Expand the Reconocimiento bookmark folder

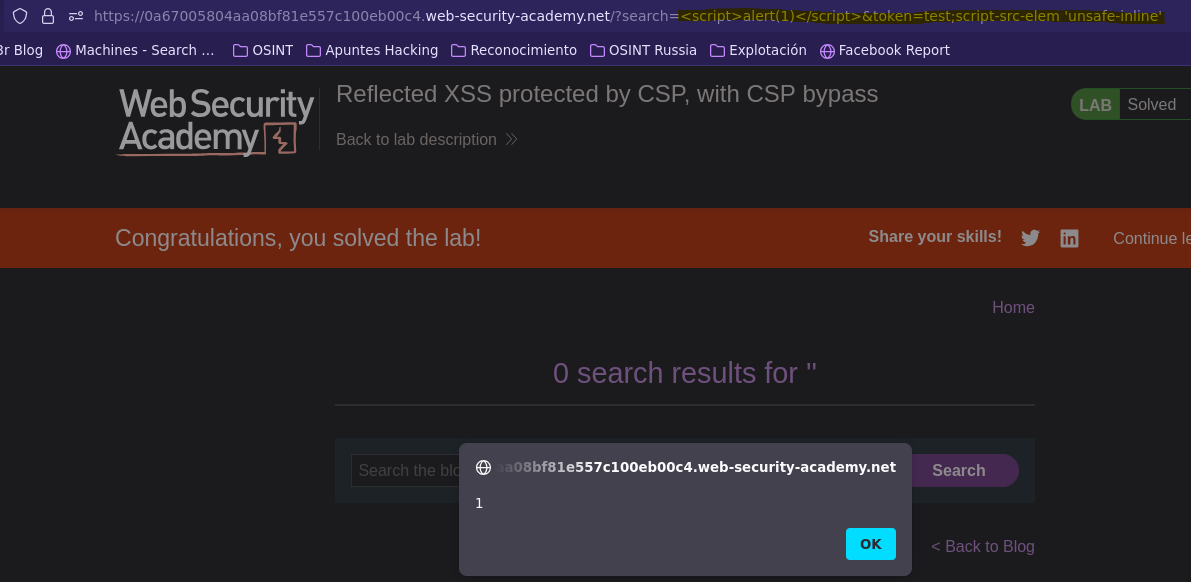tap(514, 50)
